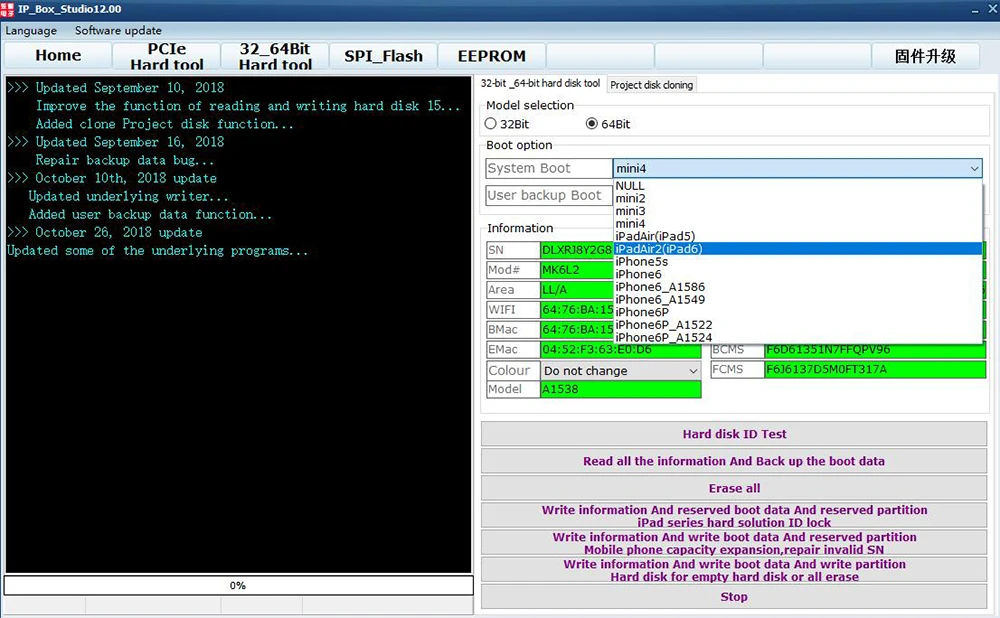Image resolution: width=1000 pixels, height=618 pixels.
Task: Collapse the System Boot dropdown arrow
Action: pyautogui.click(x=974, y=168)
